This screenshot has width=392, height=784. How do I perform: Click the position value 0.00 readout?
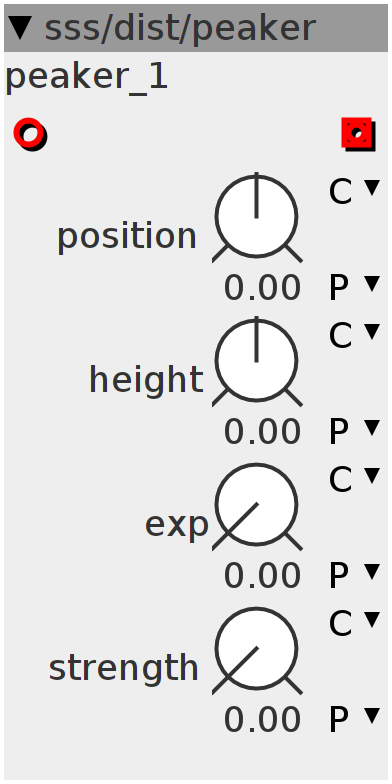coord(262,288)
